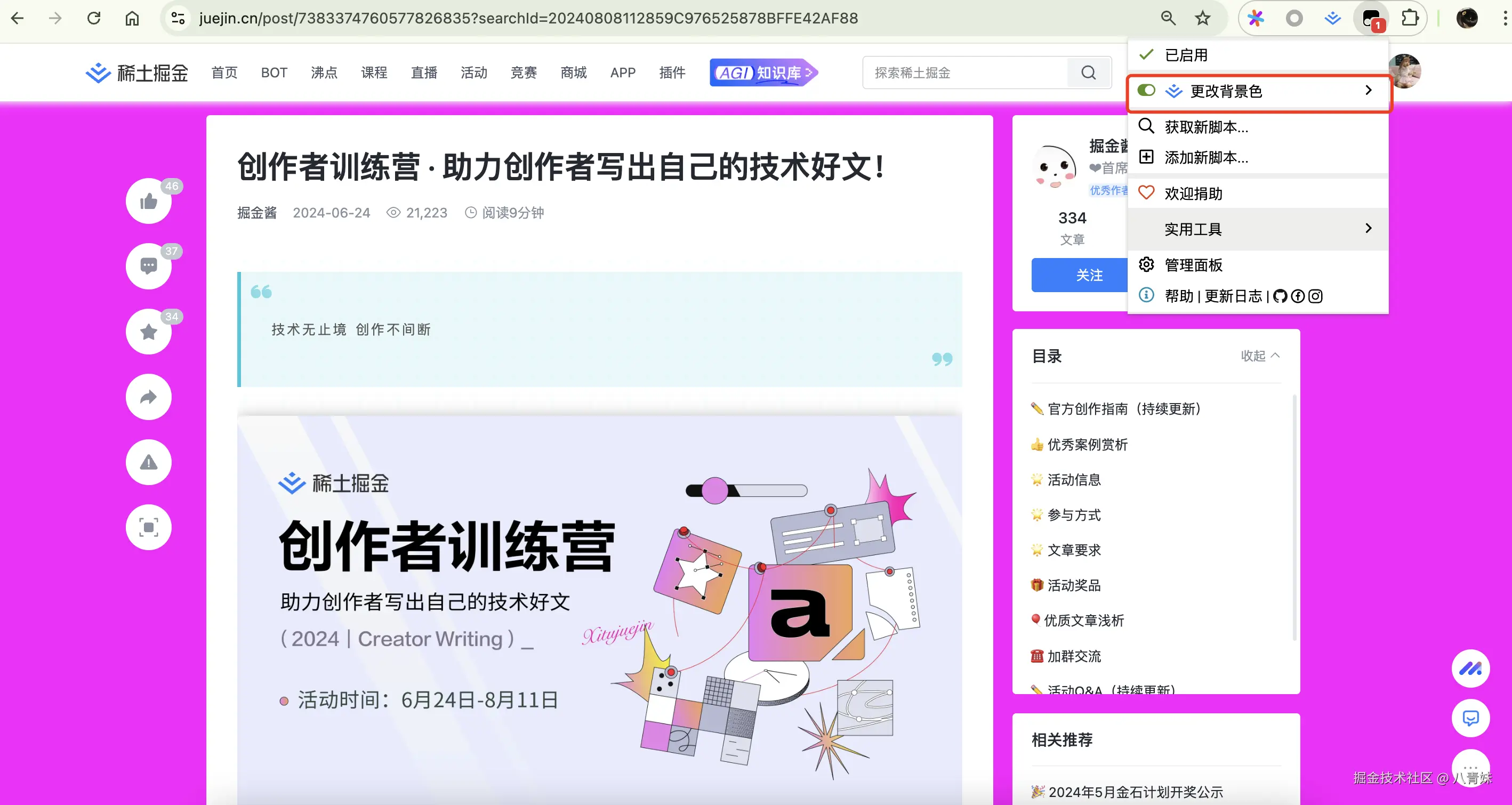Click the search magnifier button

(x=1088, y=73)
